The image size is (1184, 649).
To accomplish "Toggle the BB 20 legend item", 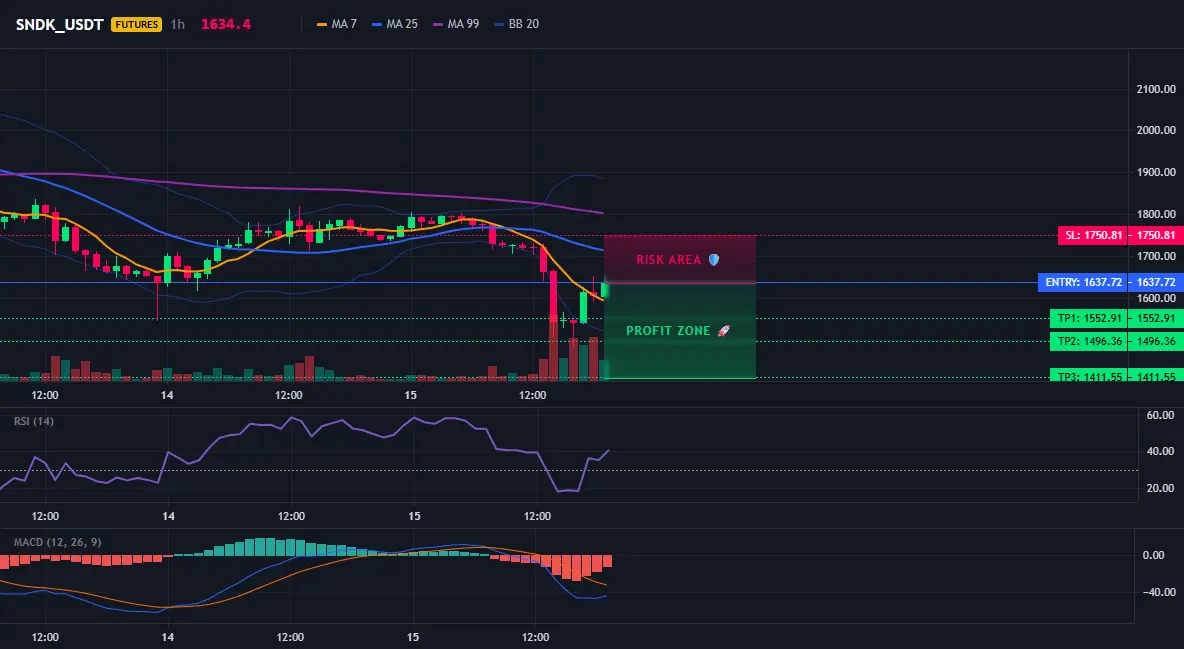I will pyautogui.click(x=516, y=24).
